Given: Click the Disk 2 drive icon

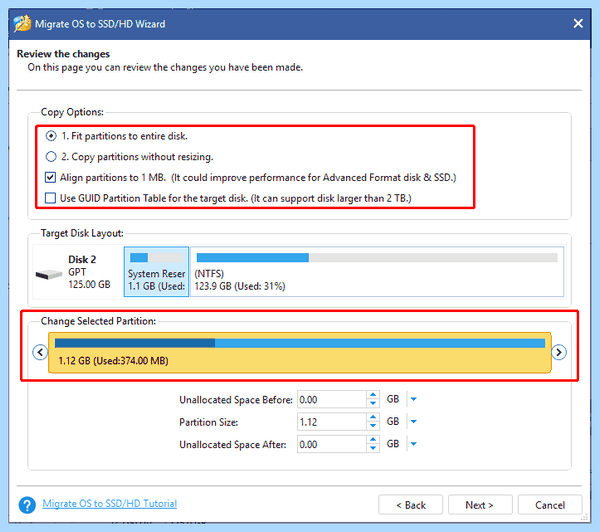Looking at the screenshot, I should point(49,274).
